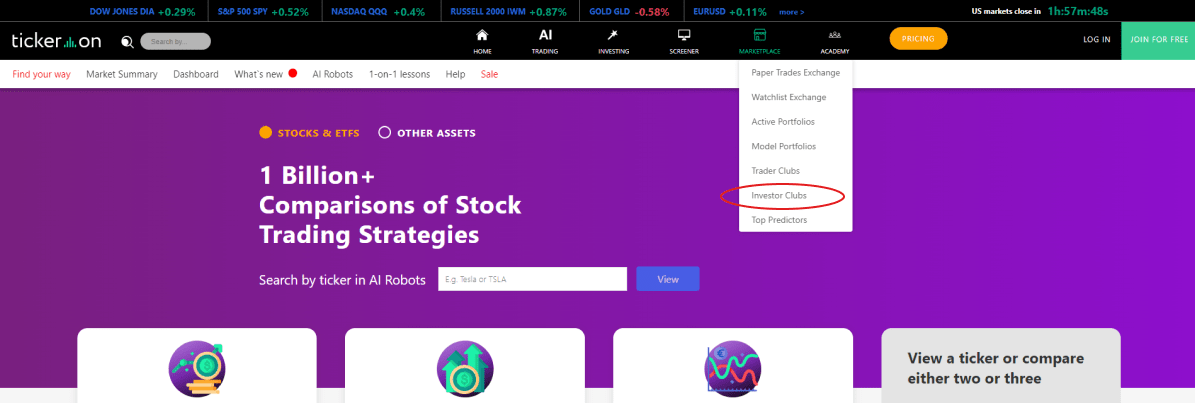Open the Screener monitor icon
This screenshot has height=403, width=1195.
[x=684, y=35]
